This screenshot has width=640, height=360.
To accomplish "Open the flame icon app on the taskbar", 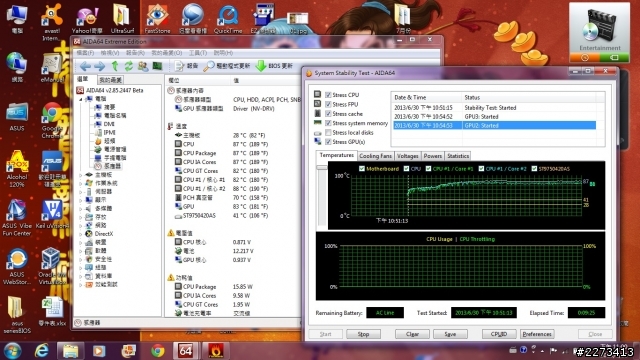I will 216,351.
